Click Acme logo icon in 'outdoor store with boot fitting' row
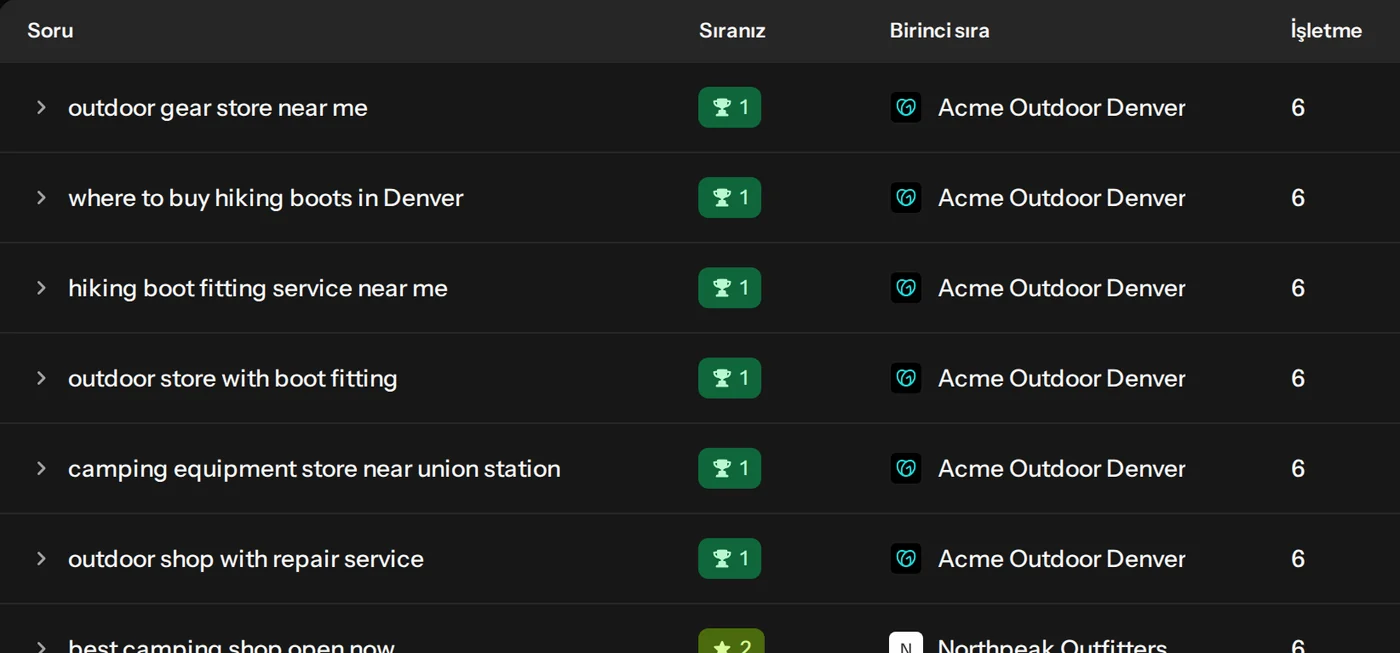This screenshot has height=653, width=1400. click(x=906, y=378)
